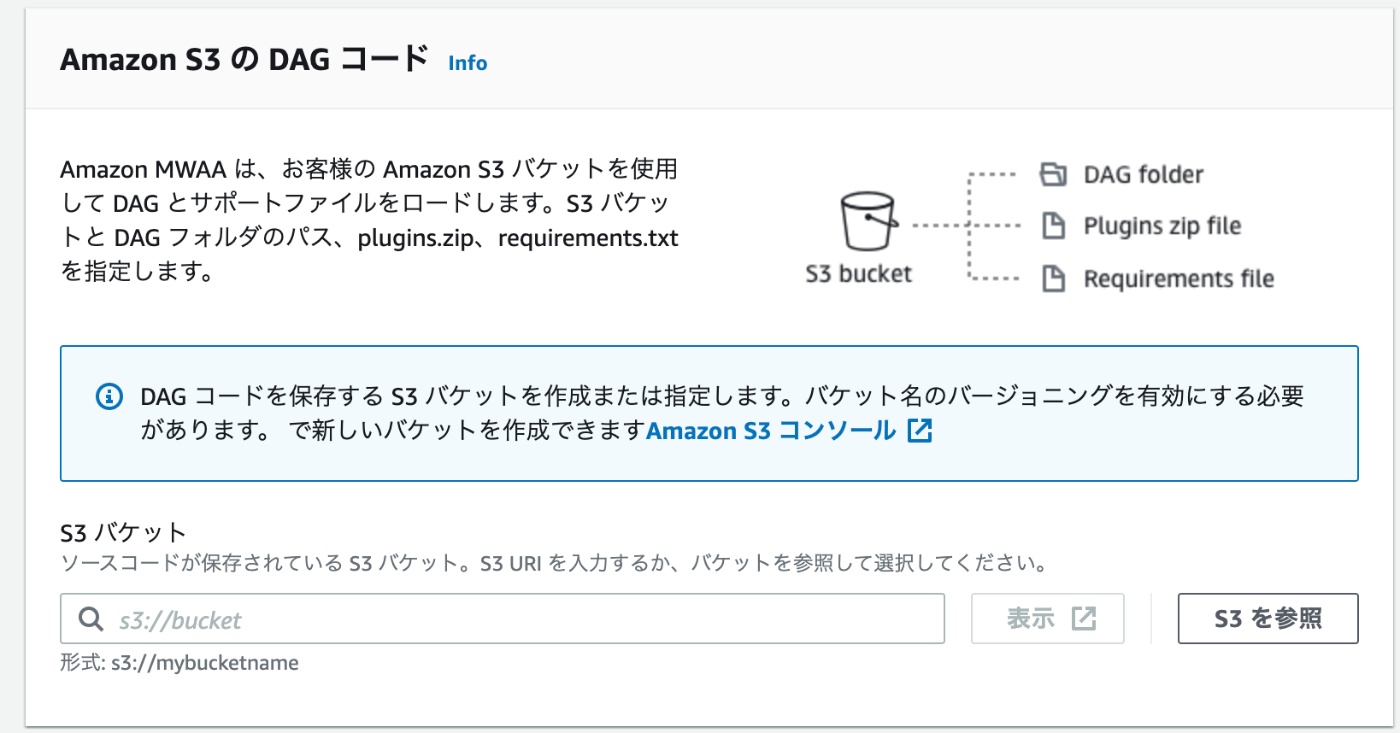Open the Info link beside the heading
1400x733 pixels.
coord(467,63)
